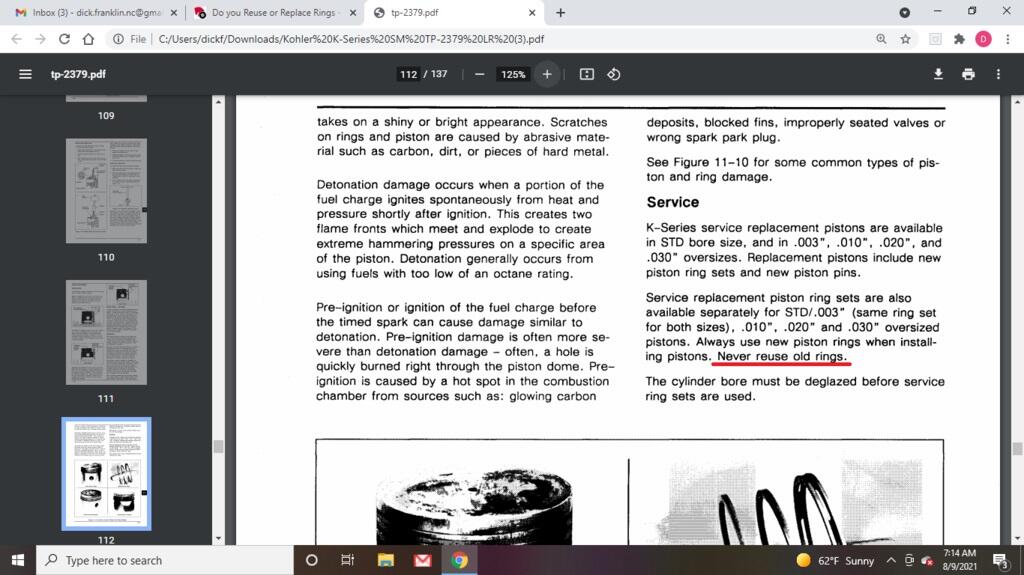Toggle the PDF sidebar menu icon
1024x575 pixels.
pyautogui.click(x=25, y=74)
